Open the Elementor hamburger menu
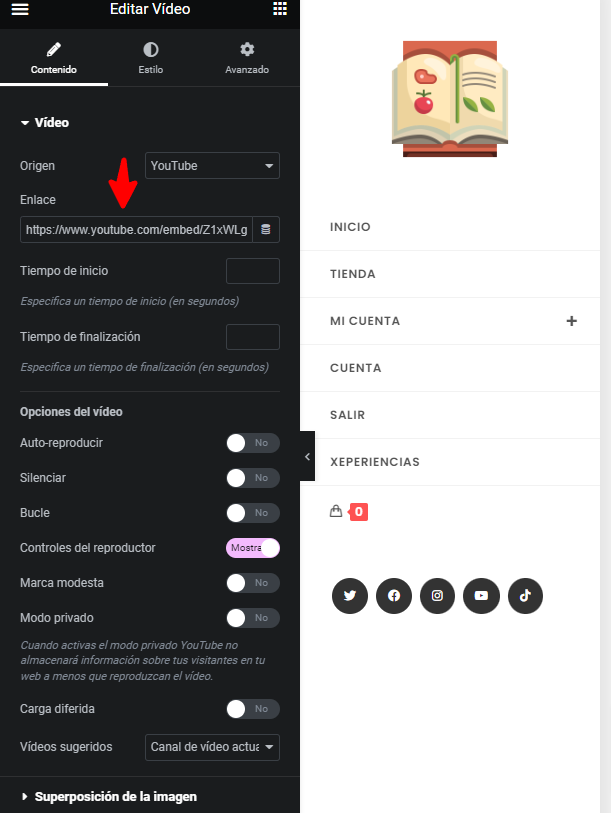This screenshot has height=813, width=611. pyautogui.click(x=20, y=9)
